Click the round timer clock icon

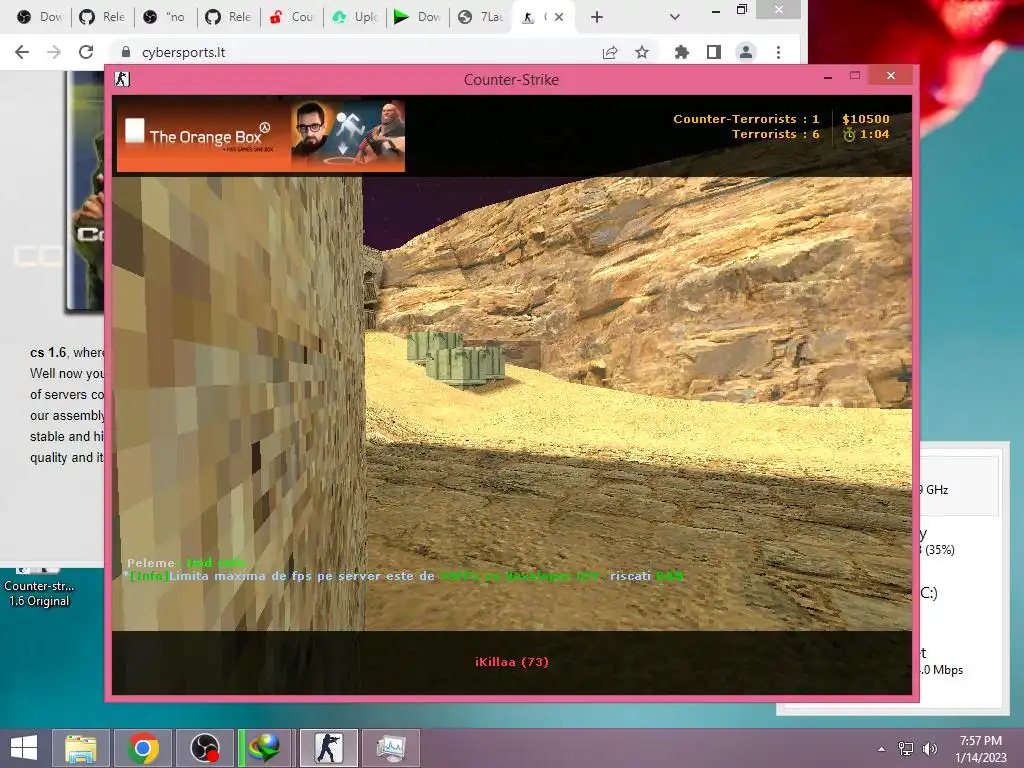click(849, 135)
